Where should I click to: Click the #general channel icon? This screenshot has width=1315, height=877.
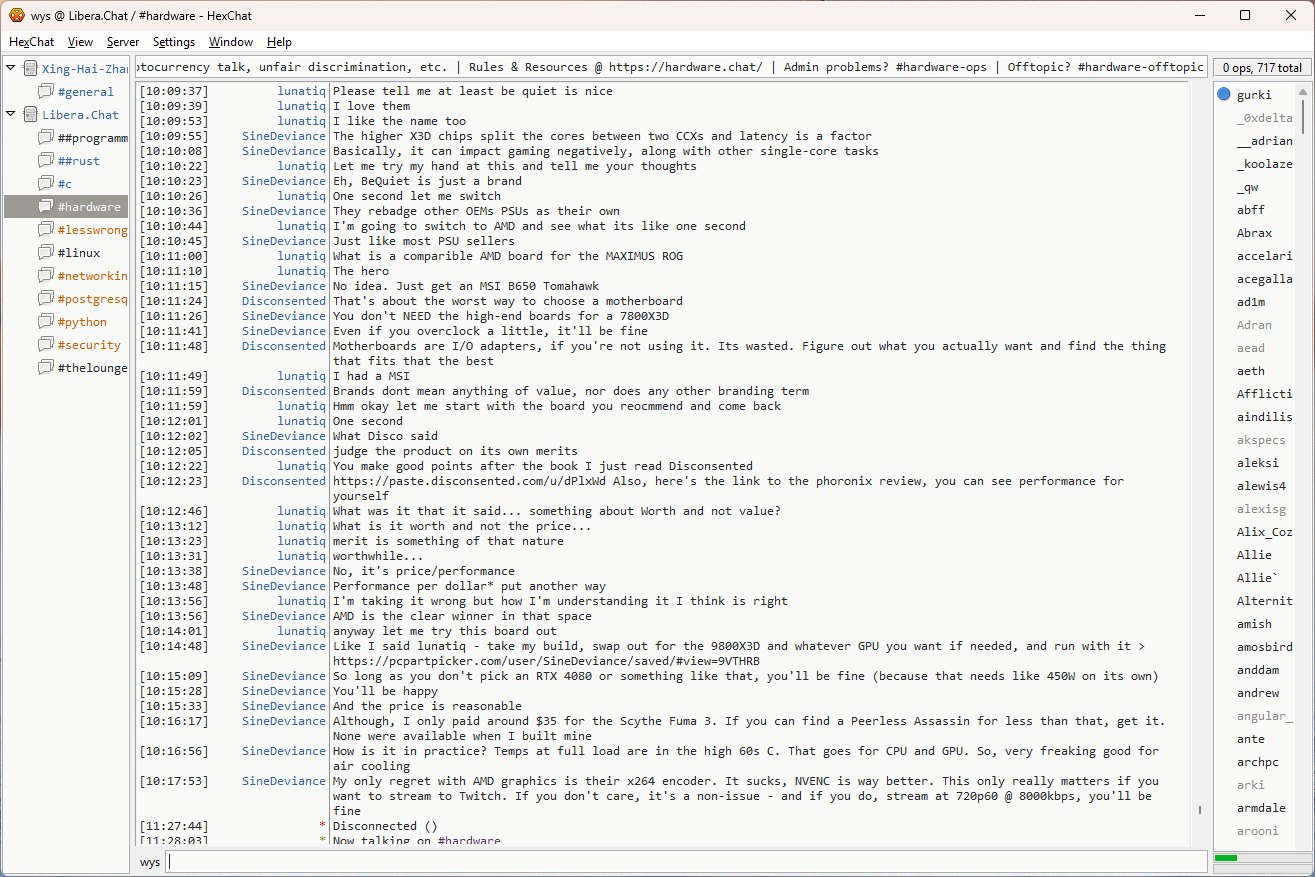[46, 92]
